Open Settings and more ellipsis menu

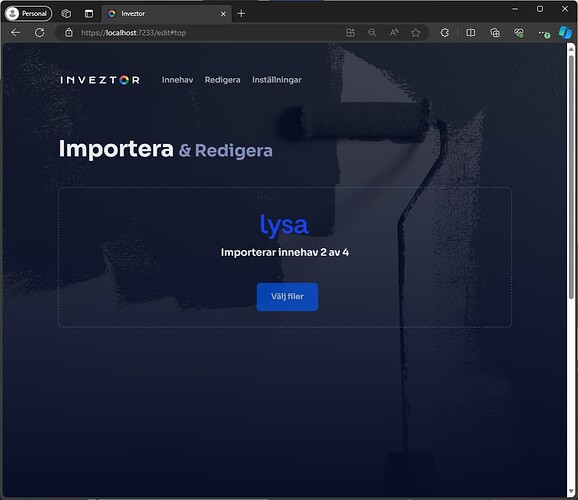(x=543, y=33)
